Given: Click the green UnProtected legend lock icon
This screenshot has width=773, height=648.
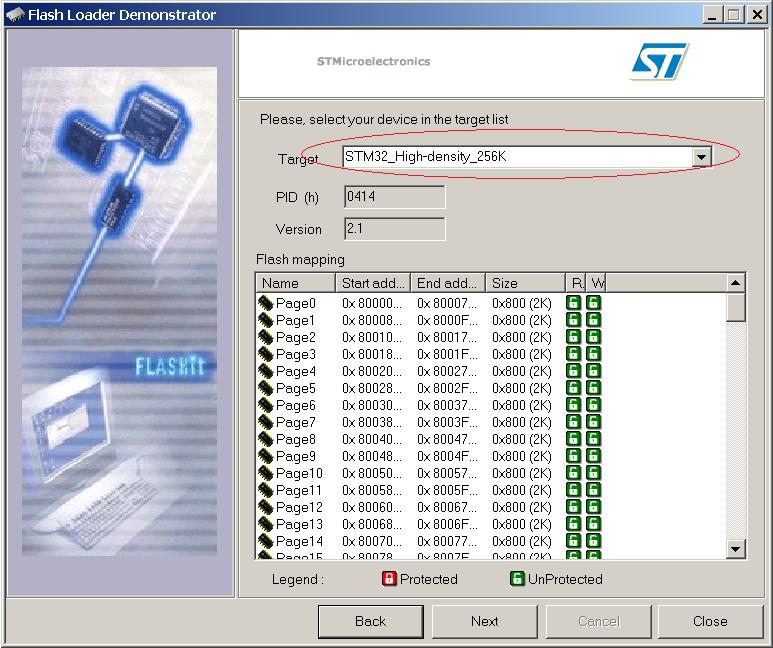Looking at the screenshot, I should (x=518, y=579).
